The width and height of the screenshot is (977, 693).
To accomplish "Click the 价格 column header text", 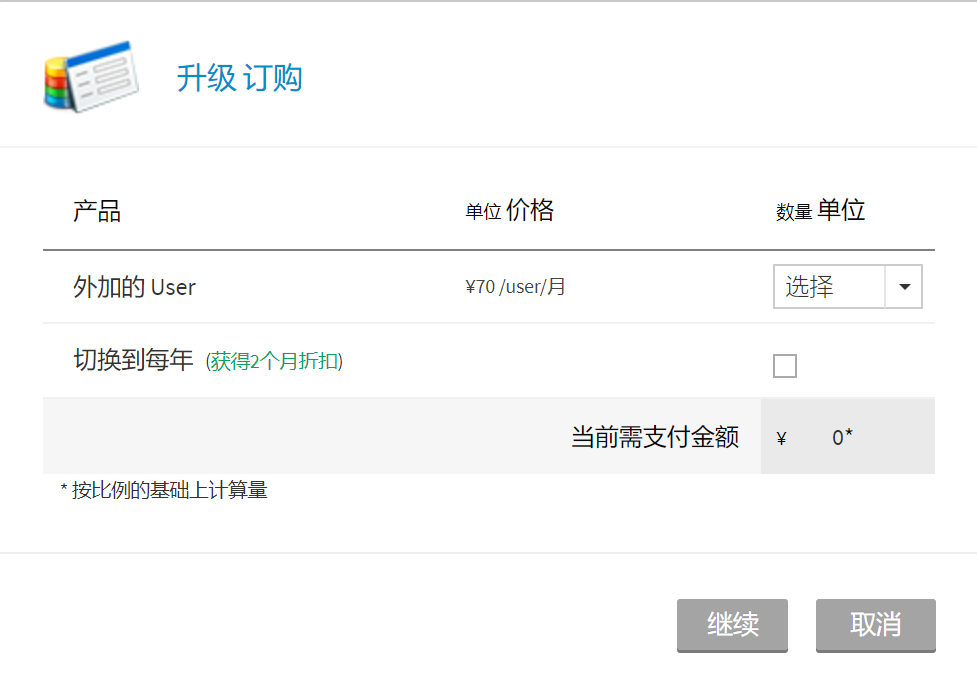I will 530,210.
